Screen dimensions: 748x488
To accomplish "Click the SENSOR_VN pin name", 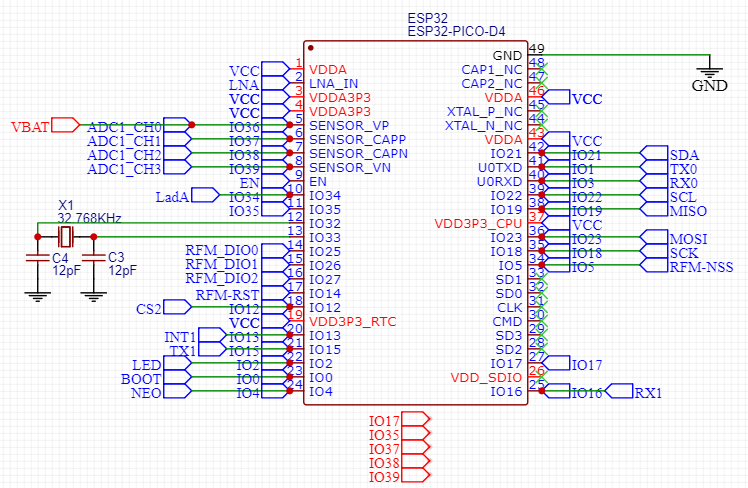I will (x=350, y=167).
